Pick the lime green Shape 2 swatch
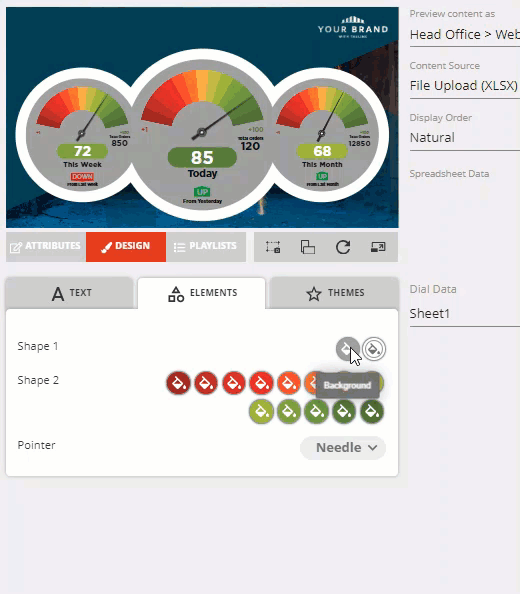 (x=261, y=411)
